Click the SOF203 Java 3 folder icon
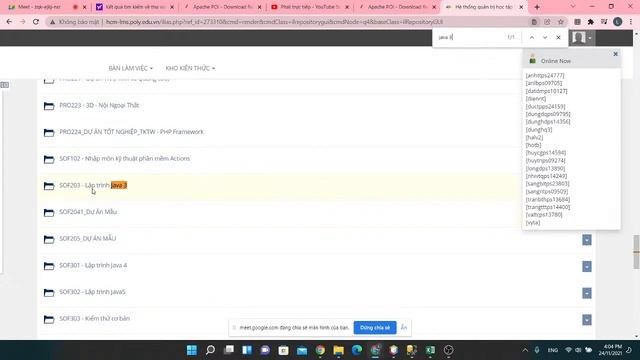 tap(49, 186)
